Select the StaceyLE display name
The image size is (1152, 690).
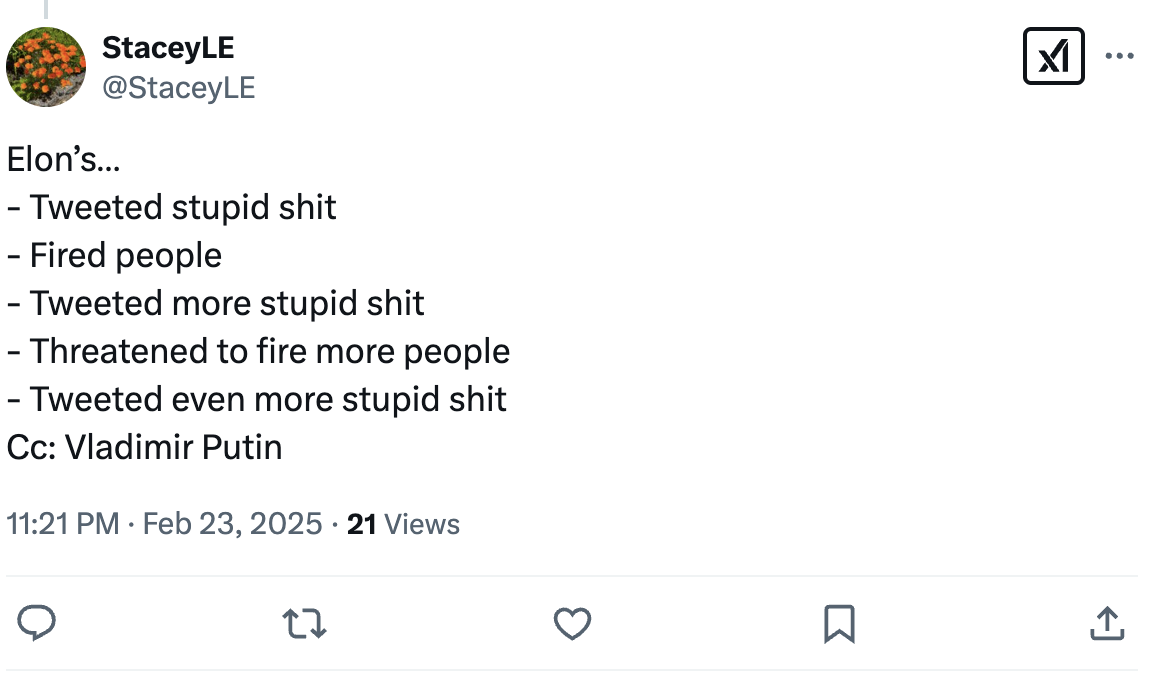167,46
